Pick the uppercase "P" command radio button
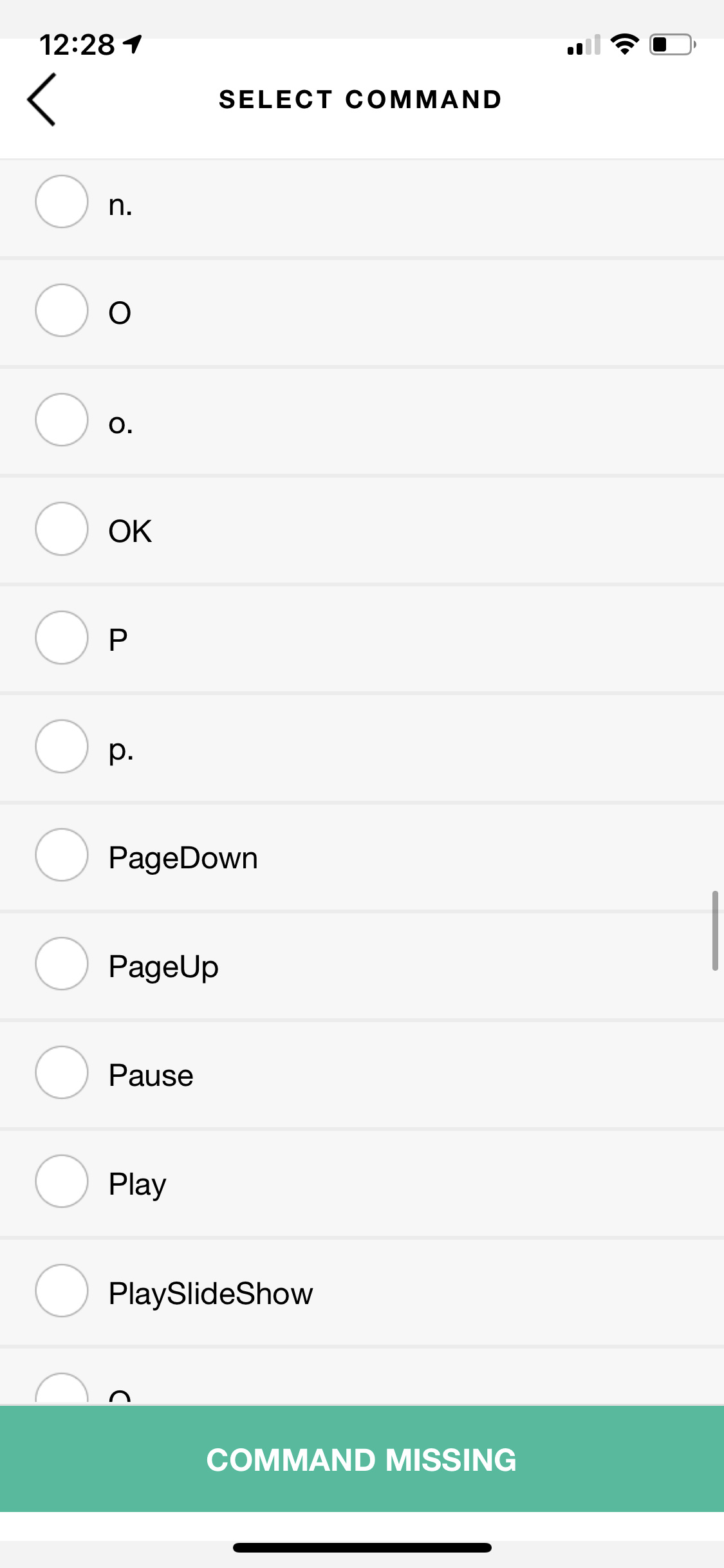The height and width of the screenshot is (1568, 724). 62,637
